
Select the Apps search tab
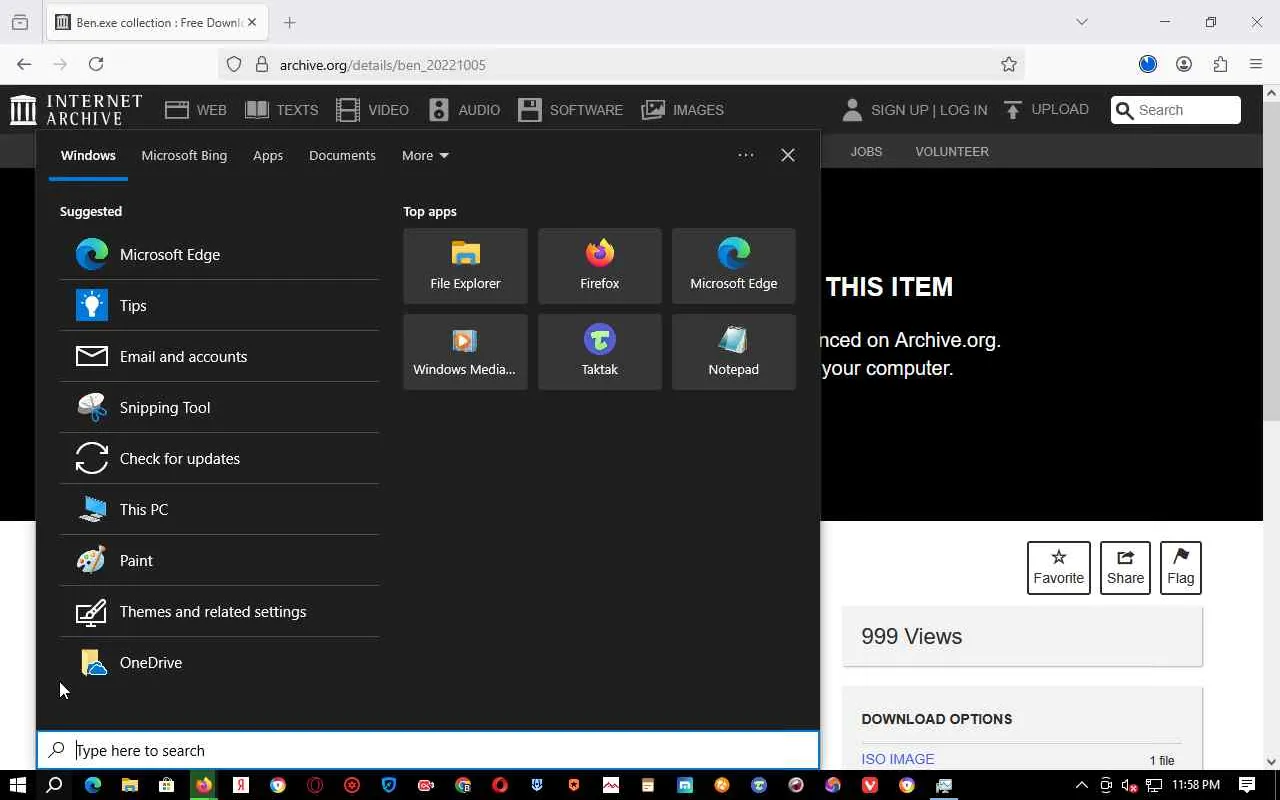[x=268, y=155]
